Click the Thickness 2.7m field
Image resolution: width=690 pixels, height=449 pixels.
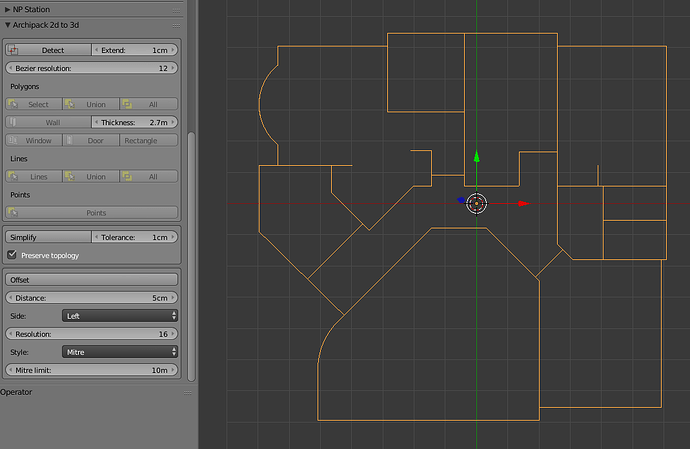point(135,122)
